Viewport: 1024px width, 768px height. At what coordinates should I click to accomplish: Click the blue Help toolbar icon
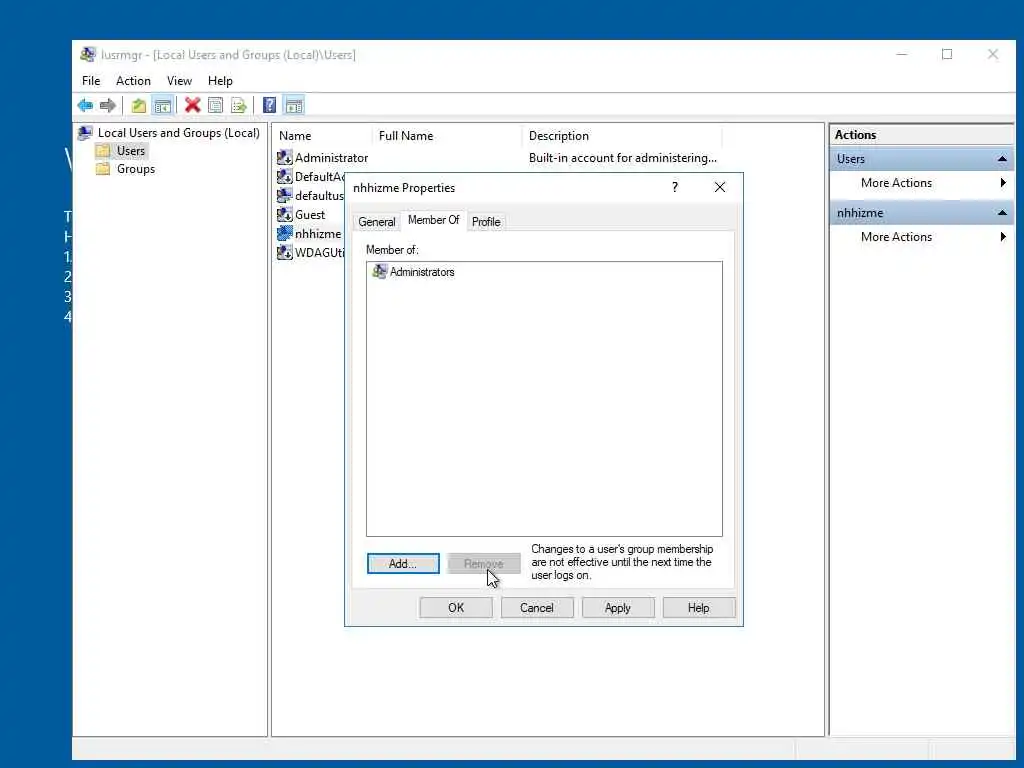(269, 105)
